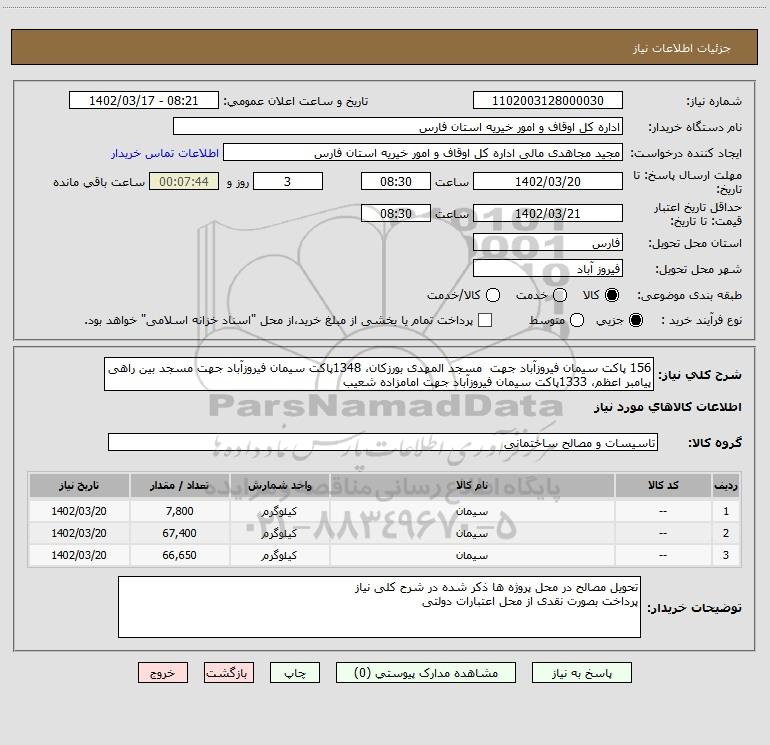Click the تعداد / مقدار column header

pyautogui.click(x=179, y=485)
